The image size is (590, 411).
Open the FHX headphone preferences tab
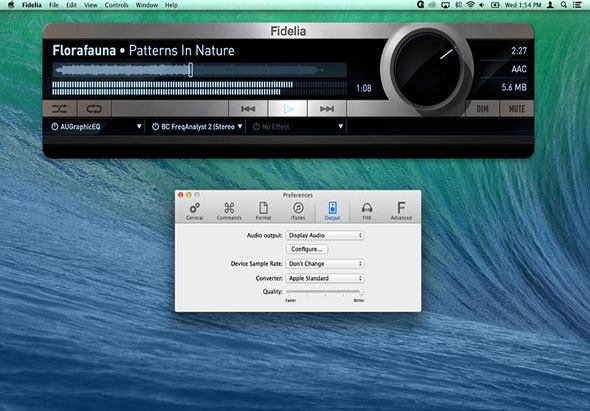click(367, 211)
